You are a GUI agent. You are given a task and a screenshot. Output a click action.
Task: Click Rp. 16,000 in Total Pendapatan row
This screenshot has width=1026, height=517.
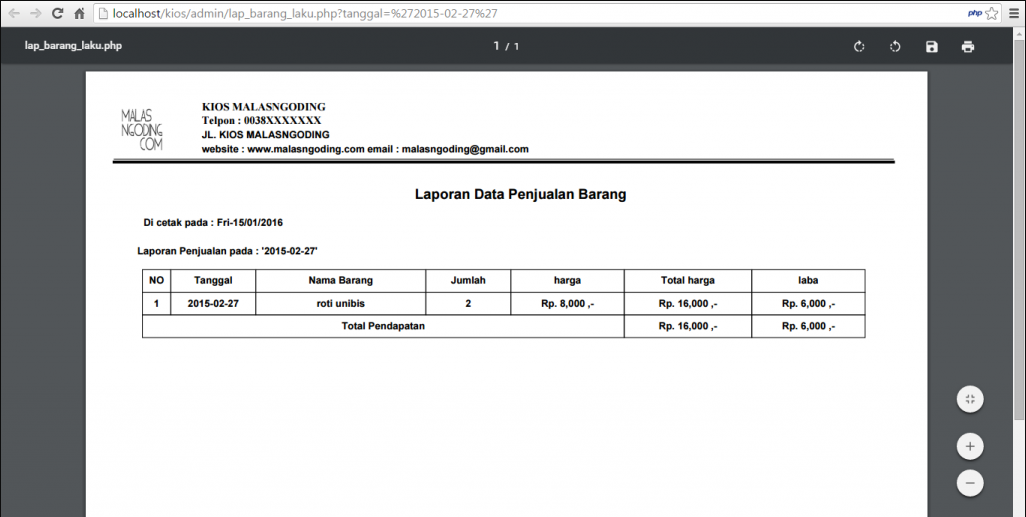(688, 326)
